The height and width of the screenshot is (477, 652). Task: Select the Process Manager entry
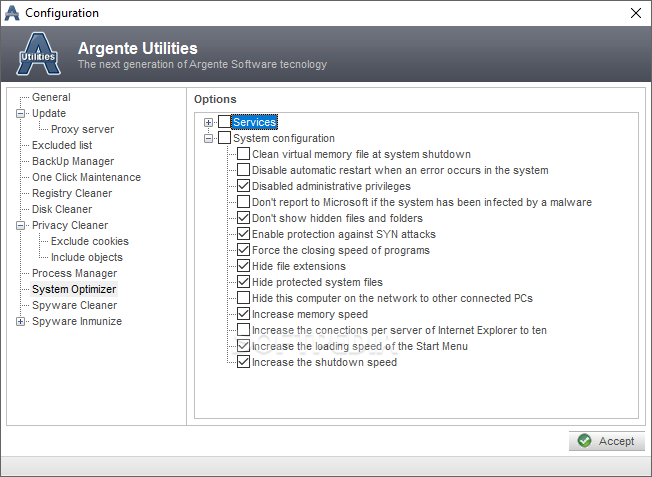click(x=74, y=273)
